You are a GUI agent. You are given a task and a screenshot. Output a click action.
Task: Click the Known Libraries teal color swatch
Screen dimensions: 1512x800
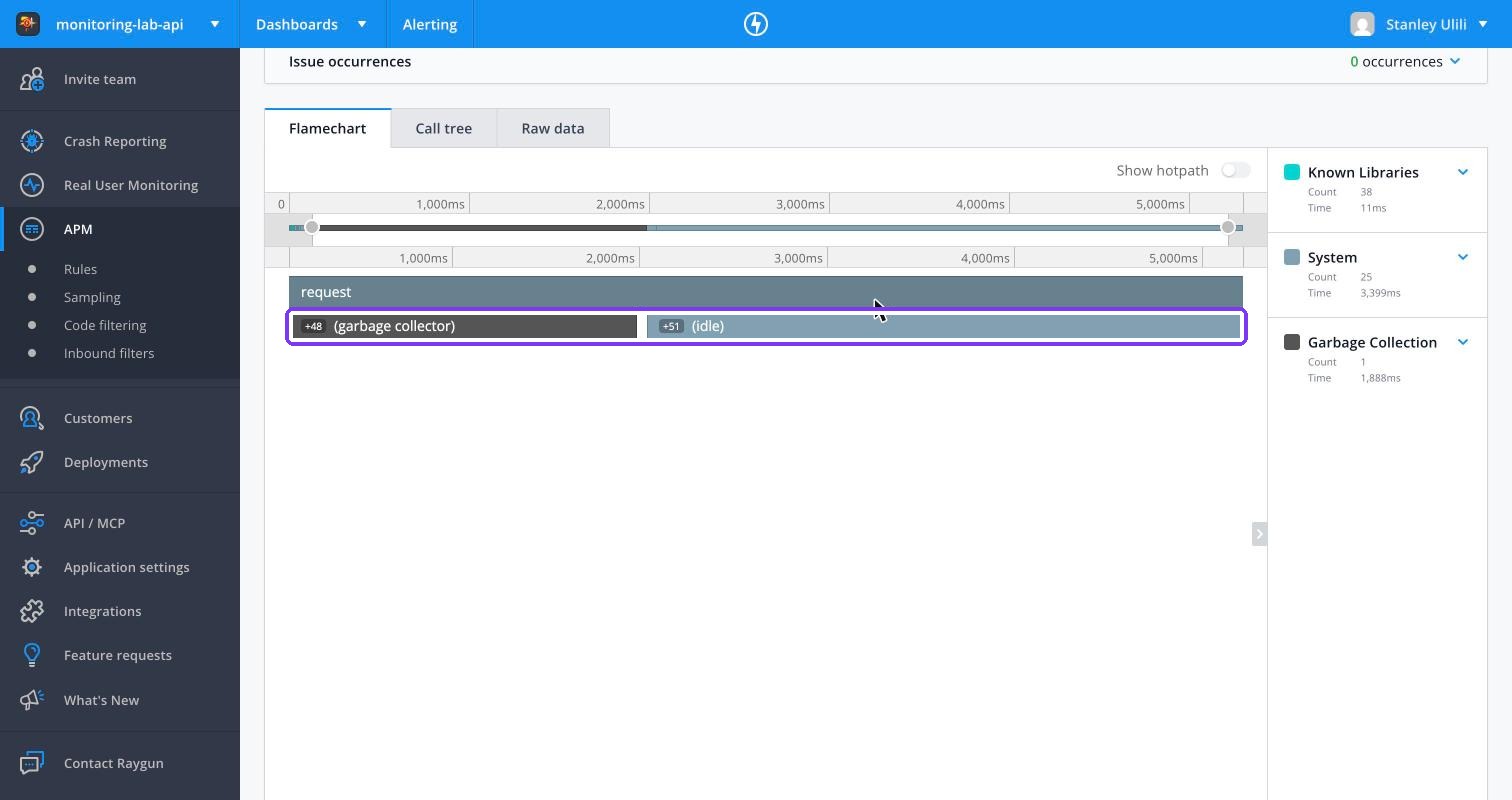pos(1292,172)
